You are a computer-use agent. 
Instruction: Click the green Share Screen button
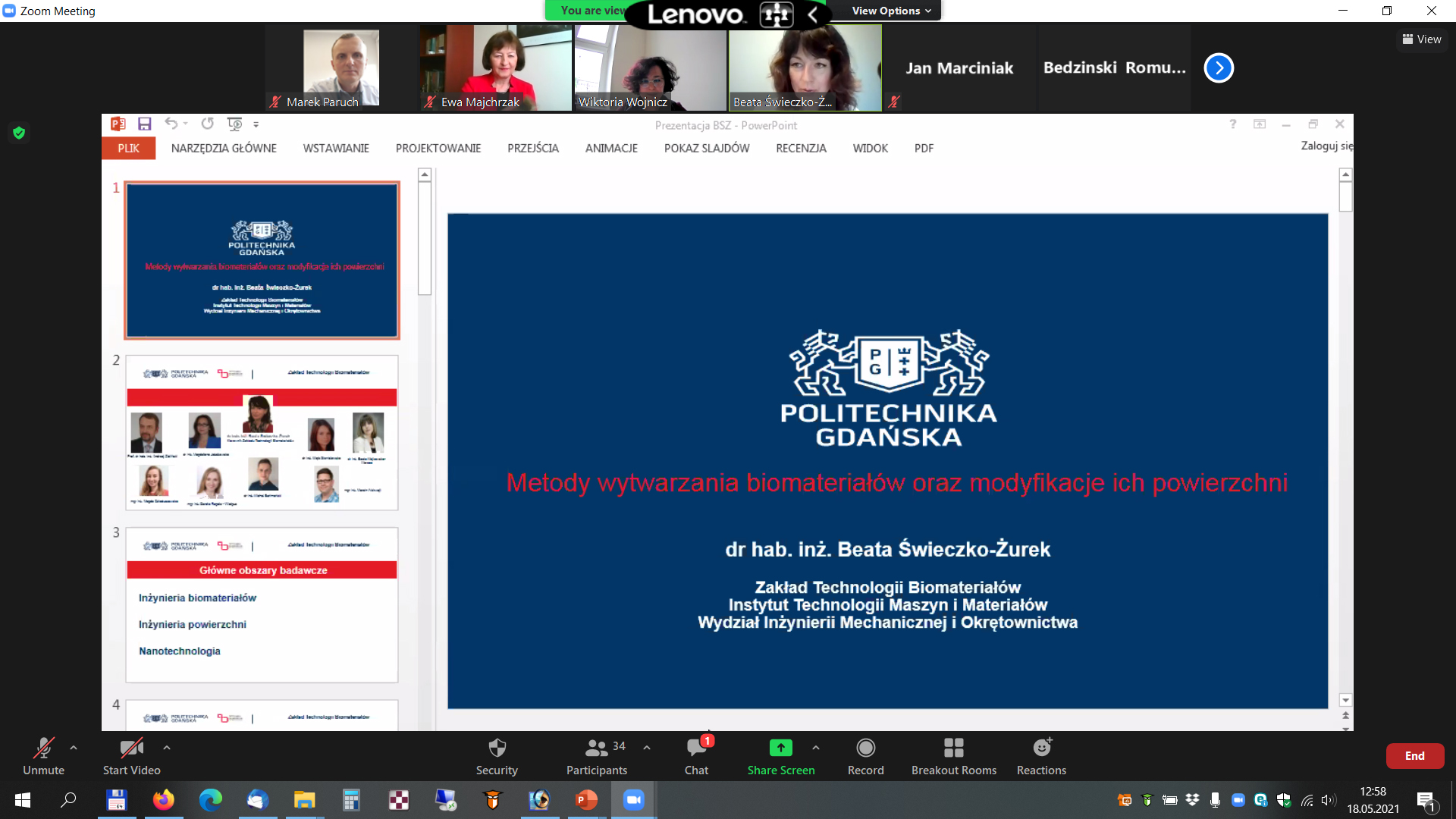pos(781,756)
